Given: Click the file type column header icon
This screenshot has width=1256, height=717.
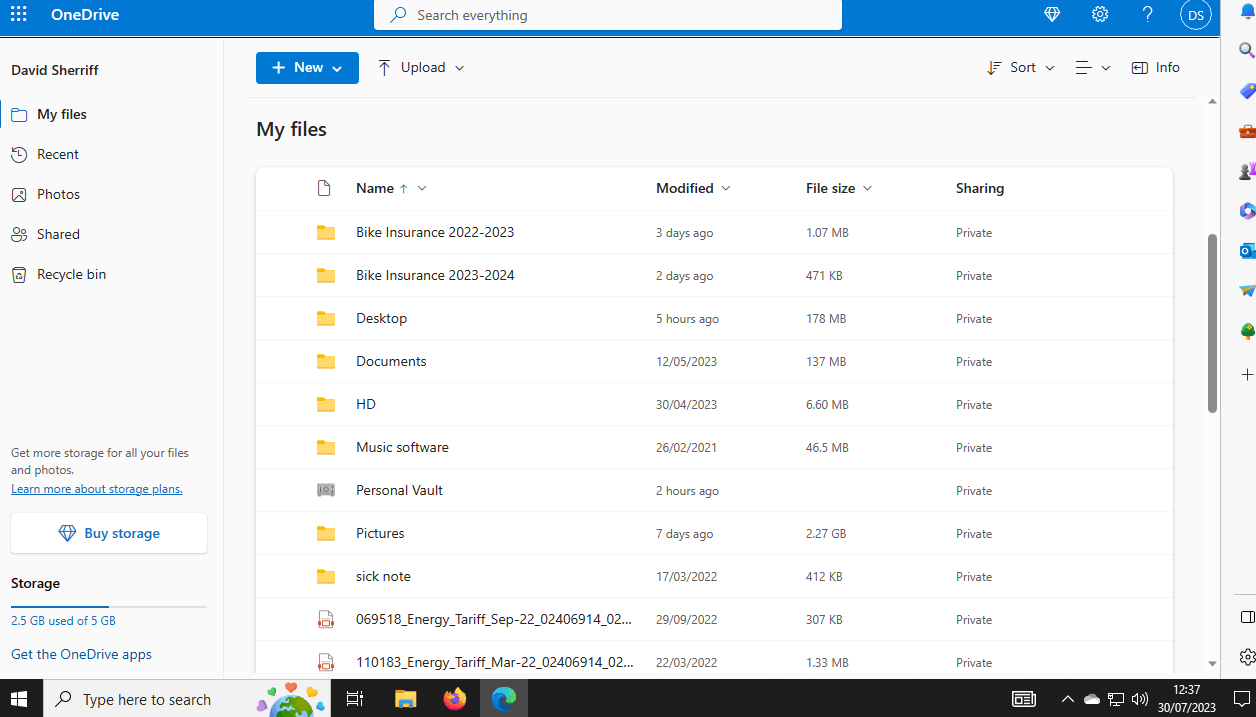Looking at the screenshot, I should [323, 188].
